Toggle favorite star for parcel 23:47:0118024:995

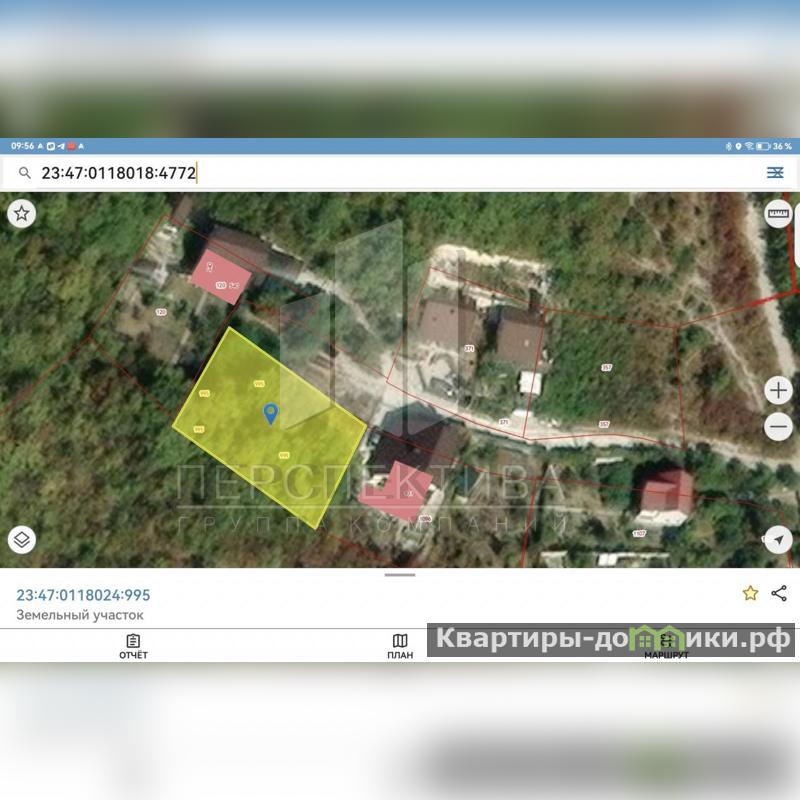(x=750, y=593)
